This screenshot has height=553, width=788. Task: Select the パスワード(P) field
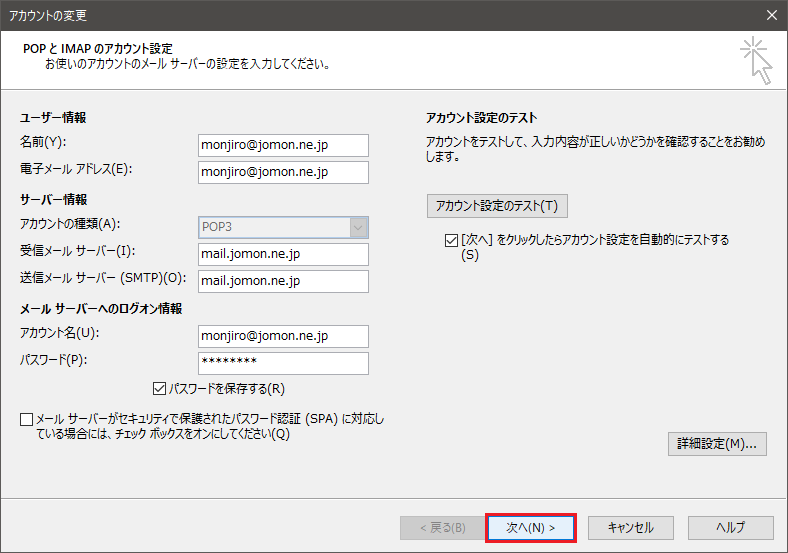tap(283, 363)
